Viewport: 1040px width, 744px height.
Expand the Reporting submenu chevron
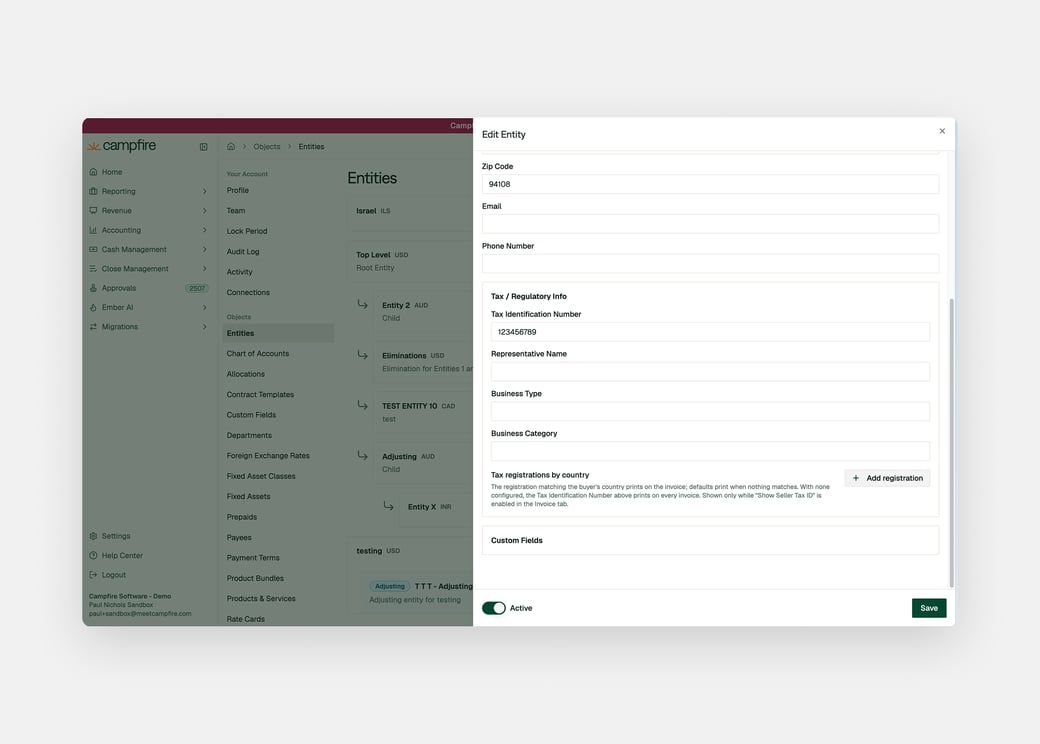(204, 191)
